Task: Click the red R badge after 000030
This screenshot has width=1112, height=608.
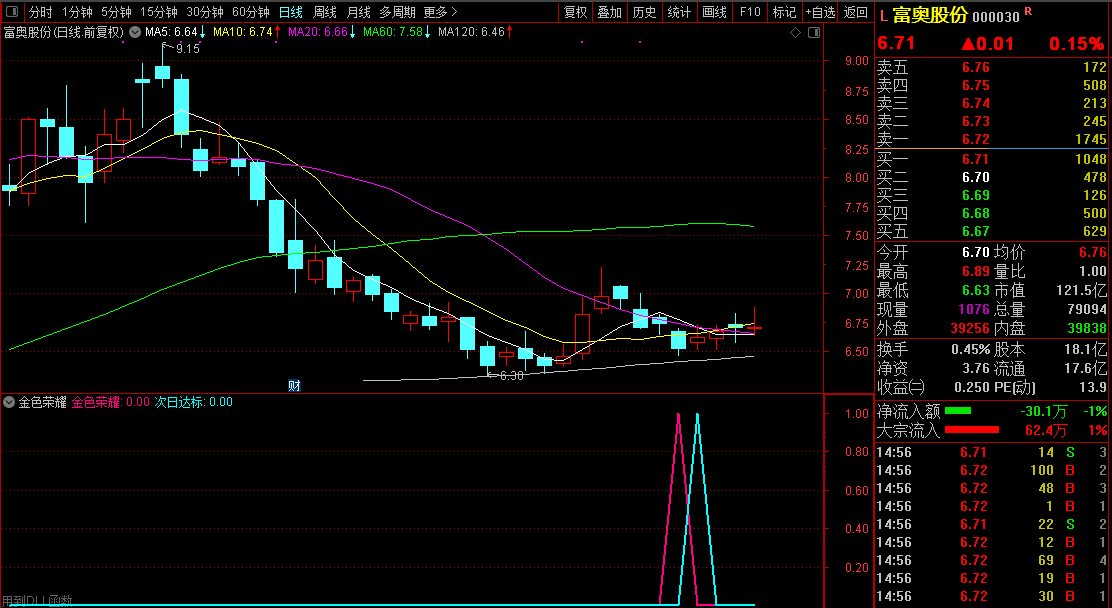Action: tap(1028, 12)
